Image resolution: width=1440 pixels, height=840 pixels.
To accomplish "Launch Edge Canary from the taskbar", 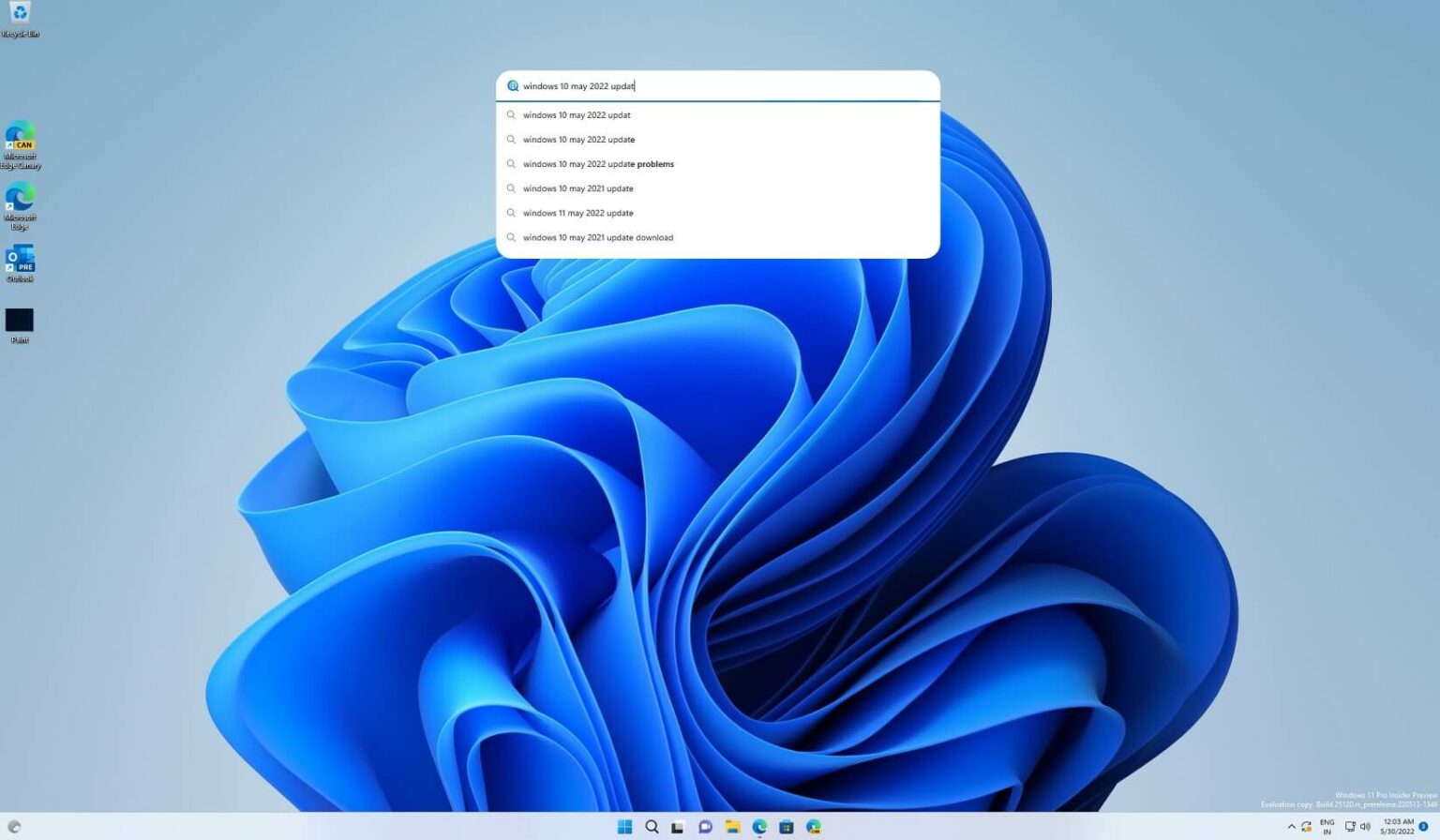I will point(812,826).
